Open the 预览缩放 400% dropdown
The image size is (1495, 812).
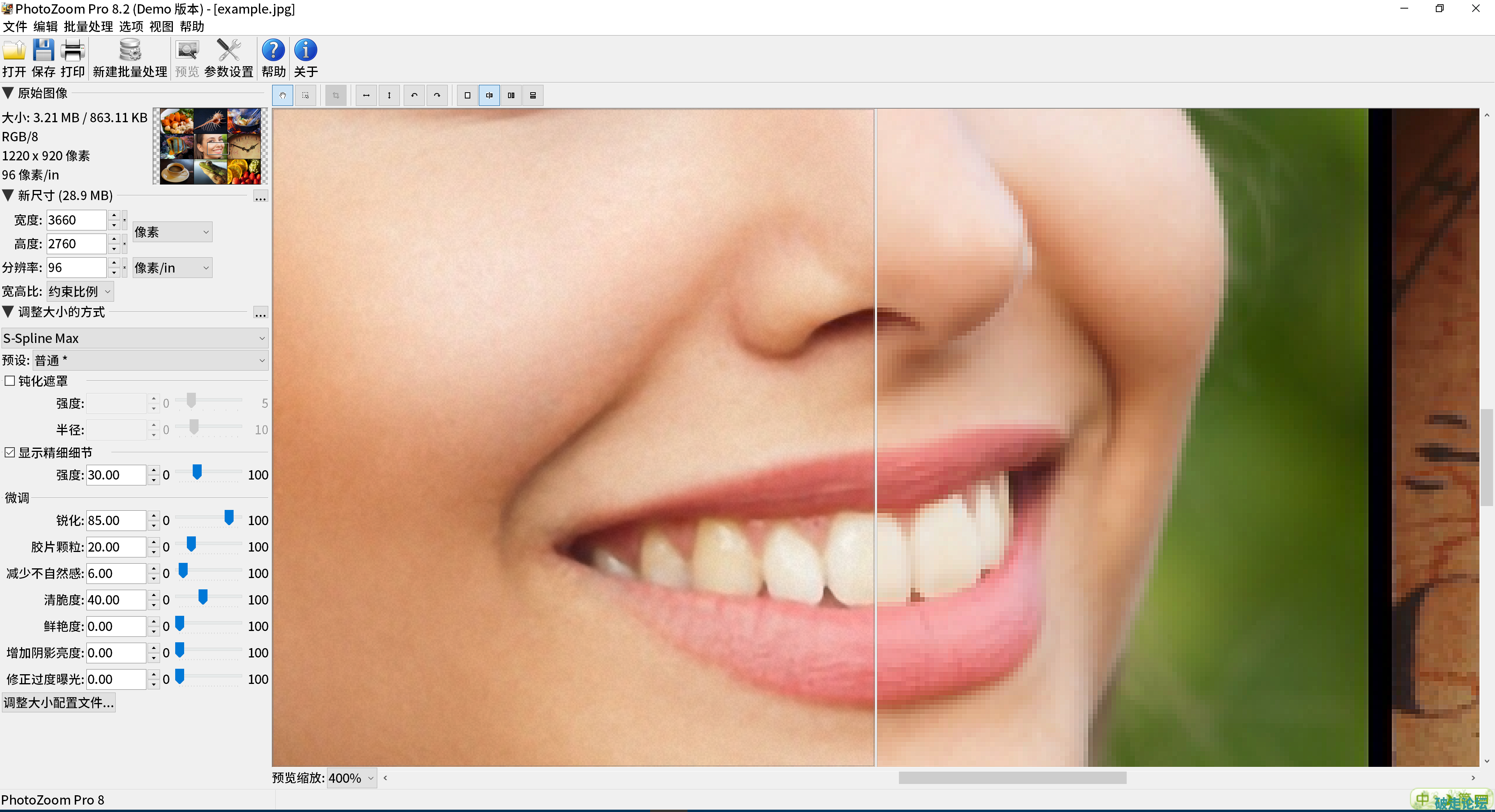(x=352, y=778)
